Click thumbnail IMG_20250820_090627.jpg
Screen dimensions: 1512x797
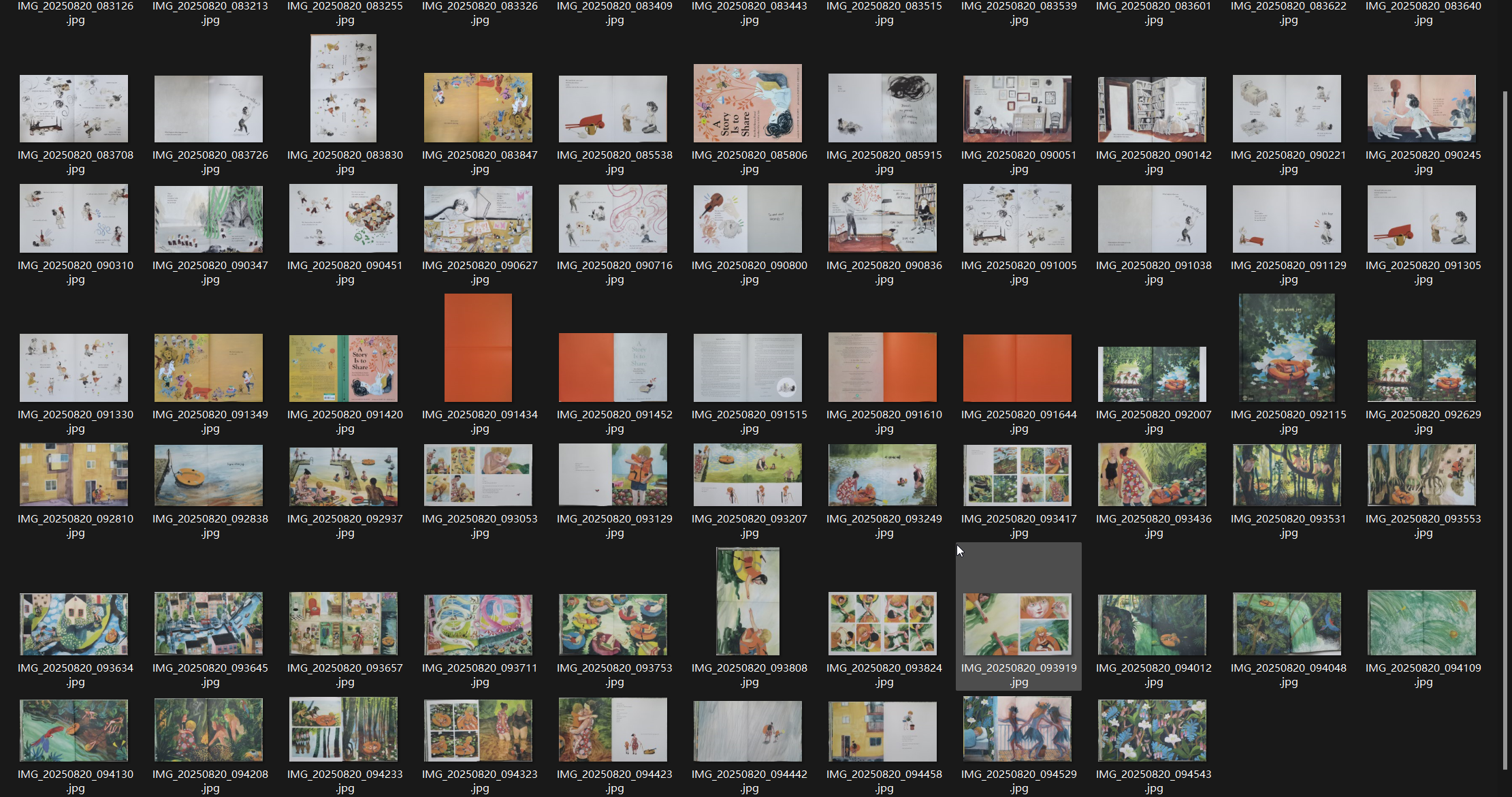click(x=478, y=219)
